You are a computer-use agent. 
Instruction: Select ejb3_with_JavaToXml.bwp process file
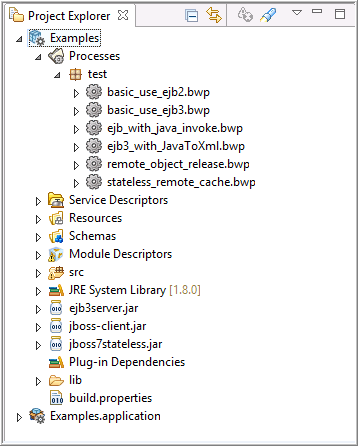pyautogui.click(x=176, y=146)
